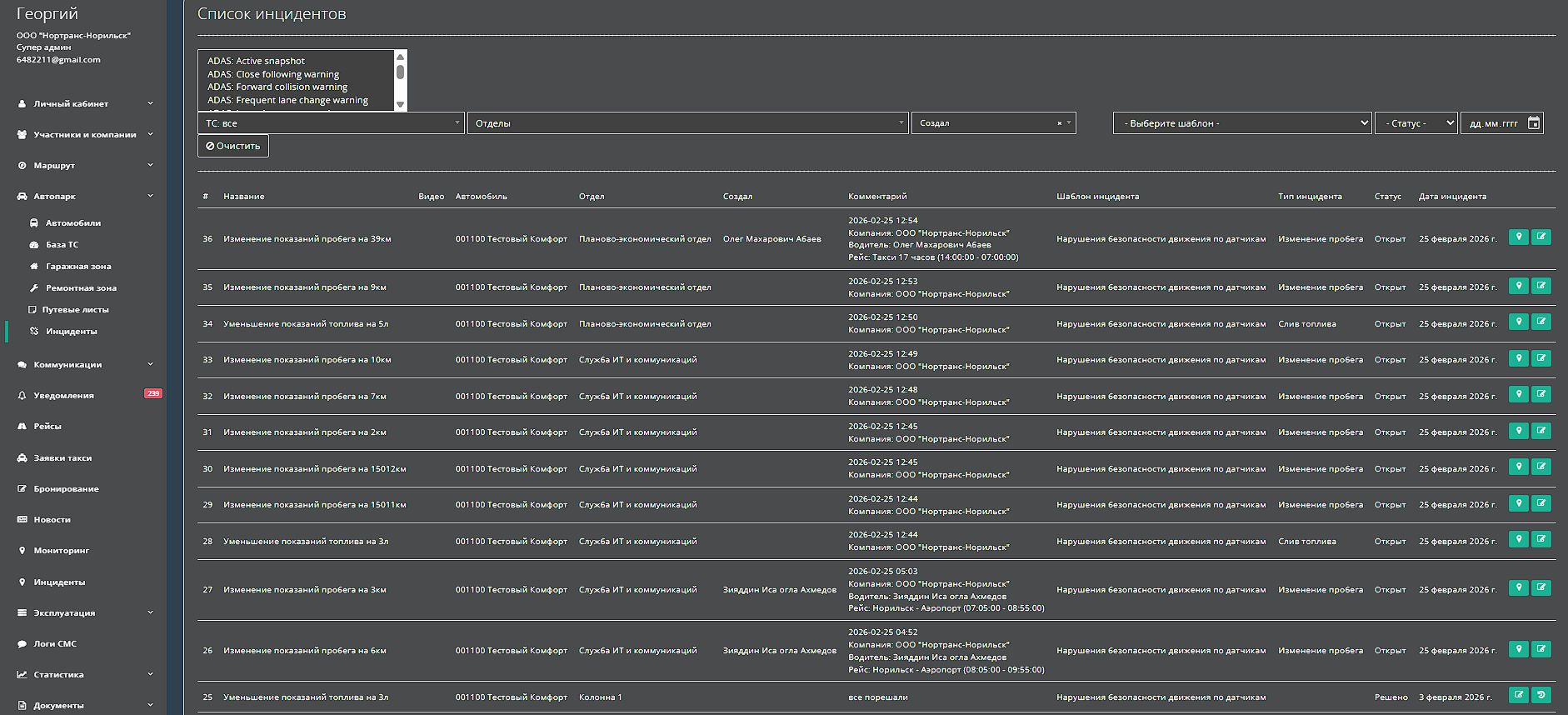Click the edit icon for incident 25
1568x715 pixels.
tap(1518, 695)
